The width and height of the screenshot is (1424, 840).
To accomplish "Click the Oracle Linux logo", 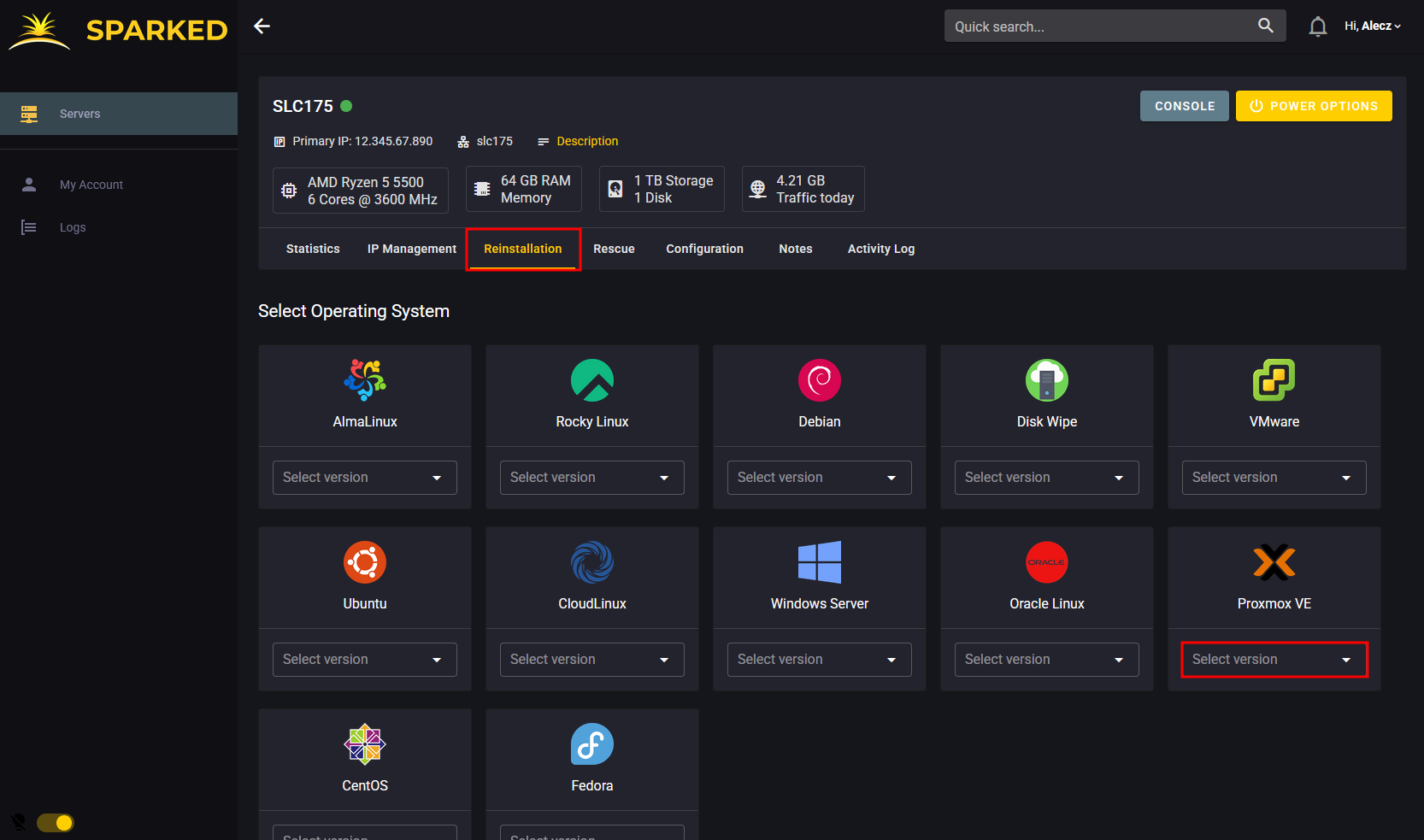I will point(1047,562).
